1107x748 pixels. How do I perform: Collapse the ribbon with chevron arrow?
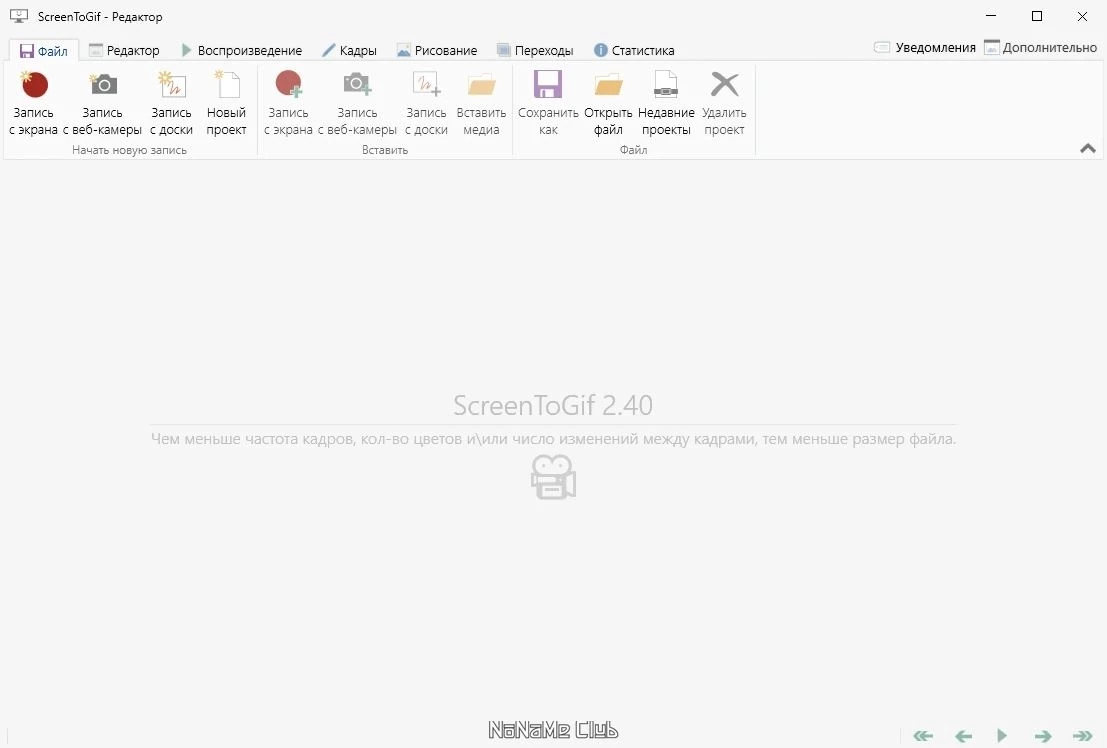[1088, 148]
